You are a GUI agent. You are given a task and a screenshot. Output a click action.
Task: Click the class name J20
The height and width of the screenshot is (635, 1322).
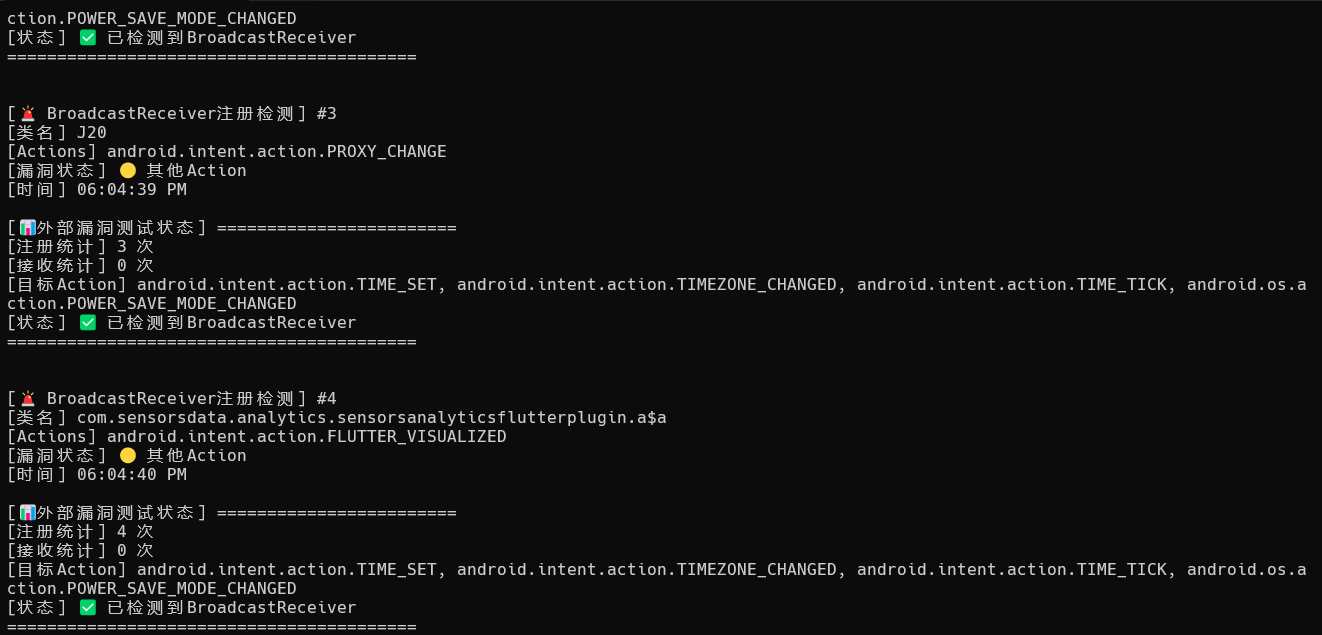point(92,132)
